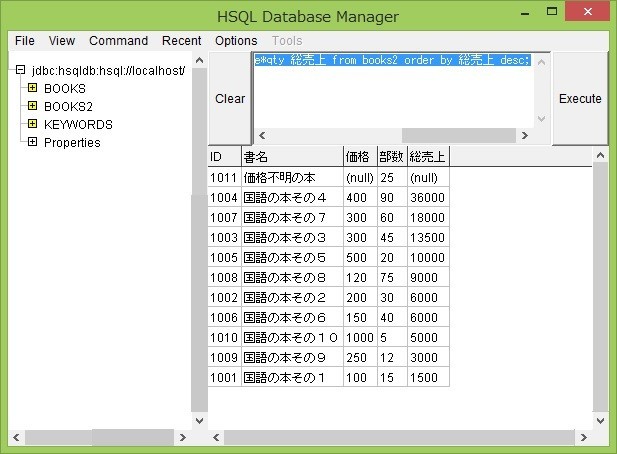Click the result table scroll right arrow
Screen dimensions: 617x454
(x=584, y=437)
